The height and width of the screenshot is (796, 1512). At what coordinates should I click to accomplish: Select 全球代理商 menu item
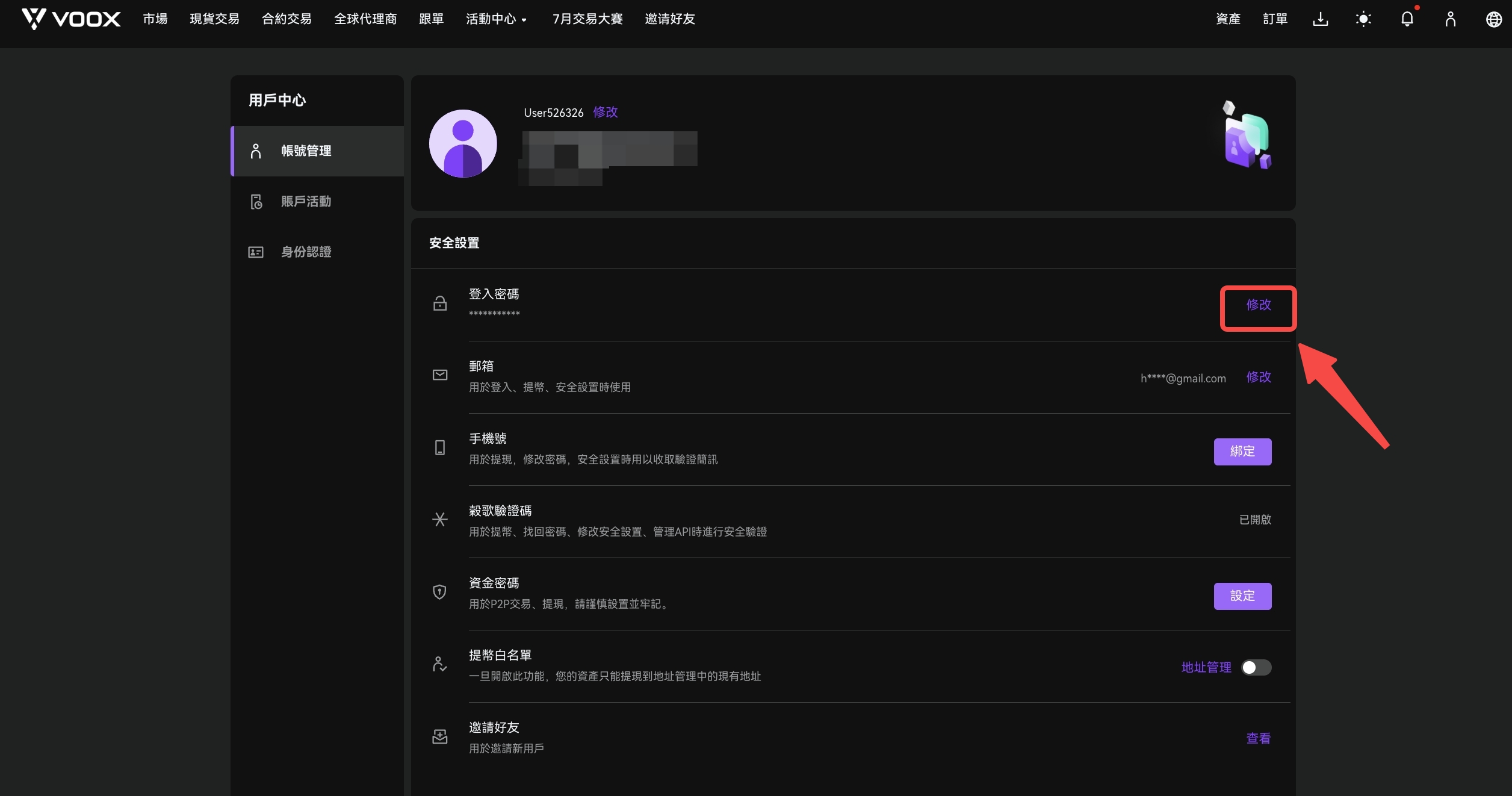[366, 19]
